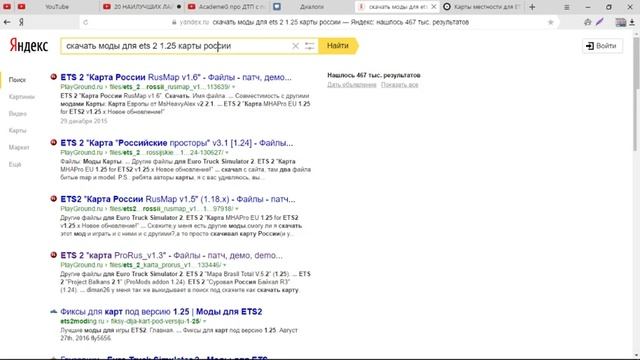This screenshot has height=360, width=640.
Task: Open Yandex home via the Я icon
Action: coord(21,22)
